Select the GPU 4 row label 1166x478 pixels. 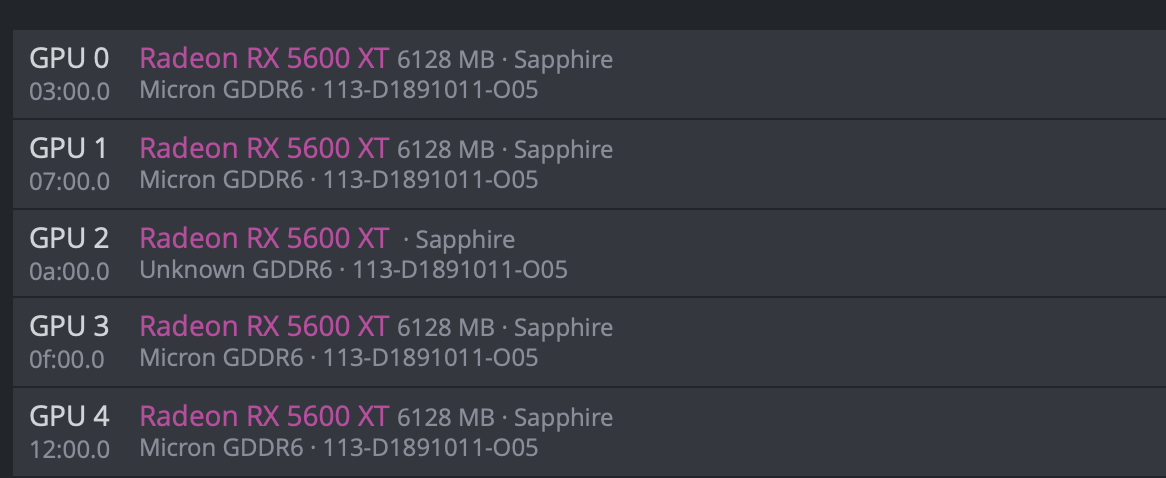point(69,416)
